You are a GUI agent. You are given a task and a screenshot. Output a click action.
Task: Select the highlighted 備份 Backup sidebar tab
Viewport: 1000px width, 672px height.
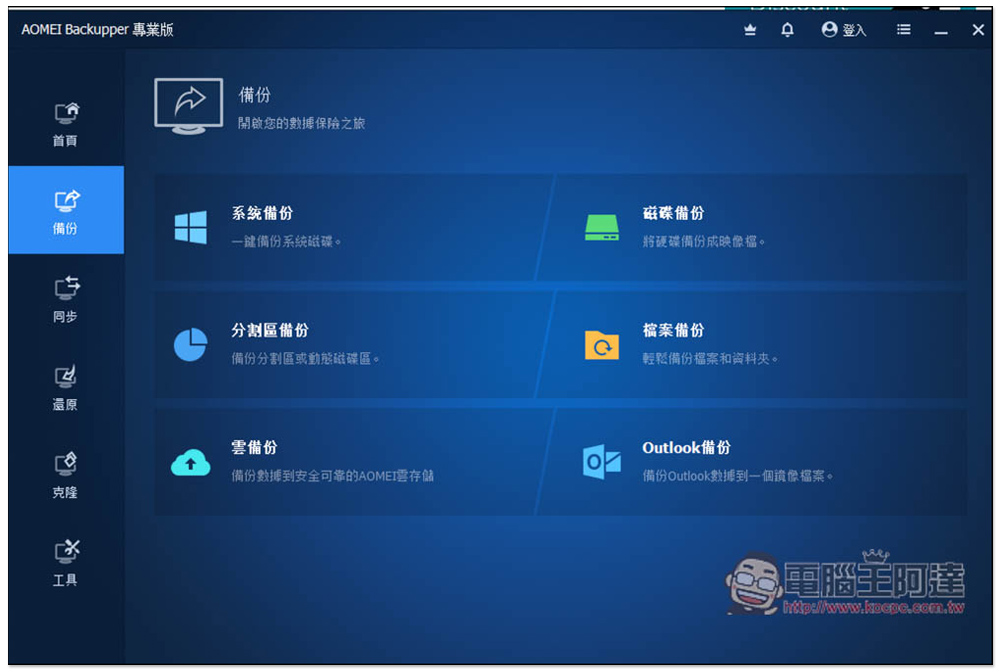(66, 211)
